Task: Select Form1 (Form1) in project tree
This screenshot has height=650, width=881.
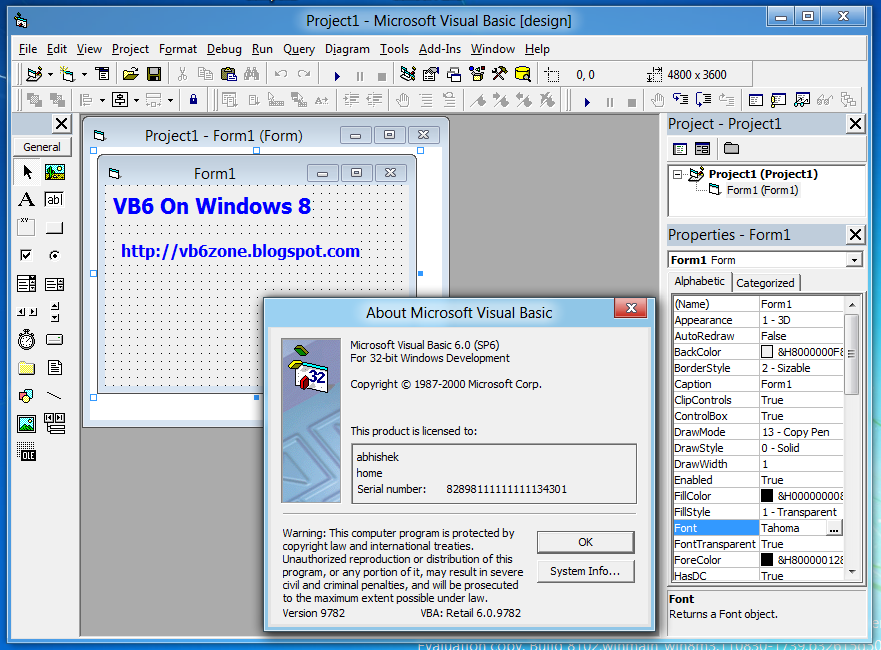Action: tap(762, 190)
